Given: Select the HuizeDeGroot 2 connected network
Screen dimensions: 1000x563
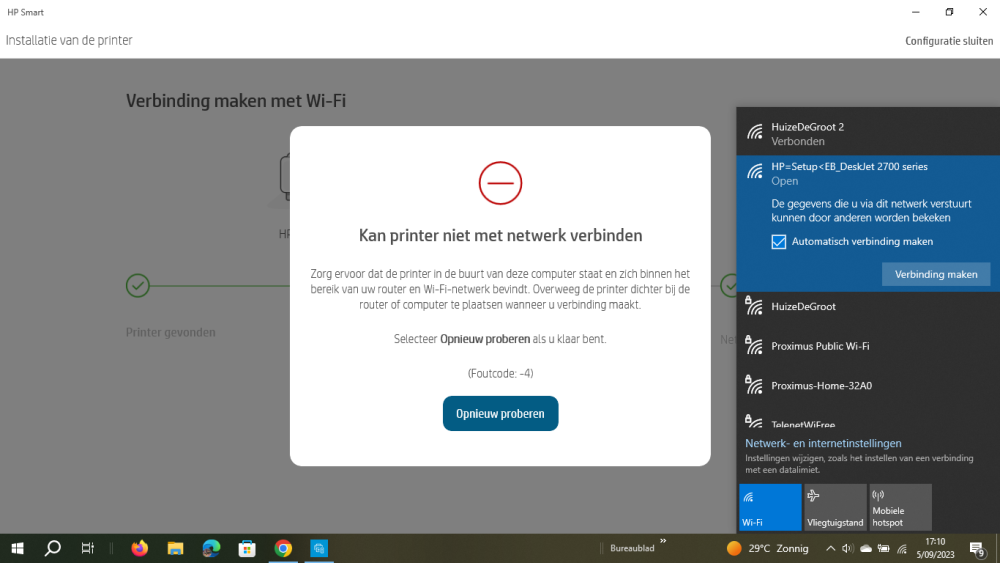Looking at the screenshot, I should [x=868, y=134].
